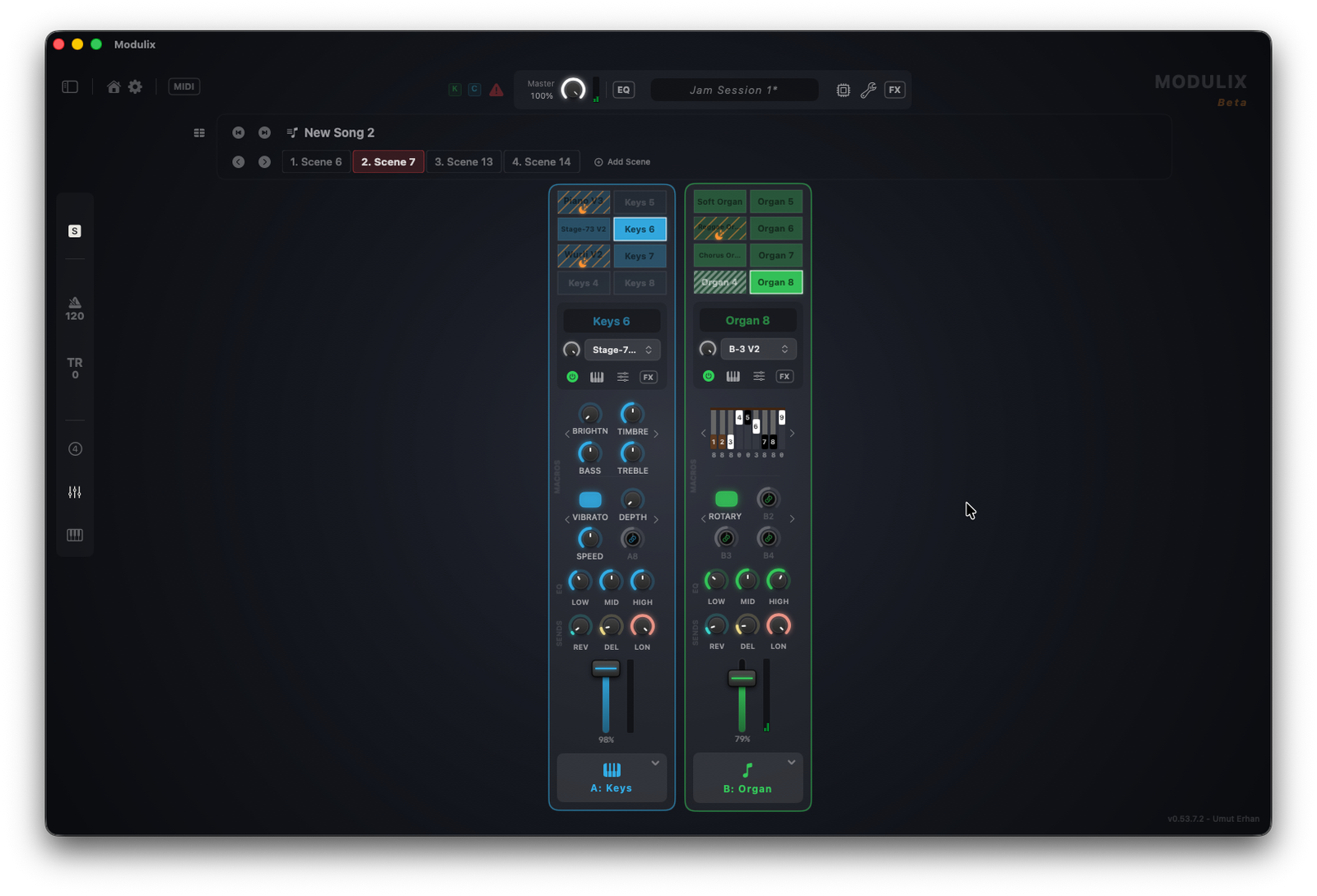This screenshot has width=1317, height=896.
Task: Open mixer settings icon for Keys 6
Action: click(x=623, y=377)
